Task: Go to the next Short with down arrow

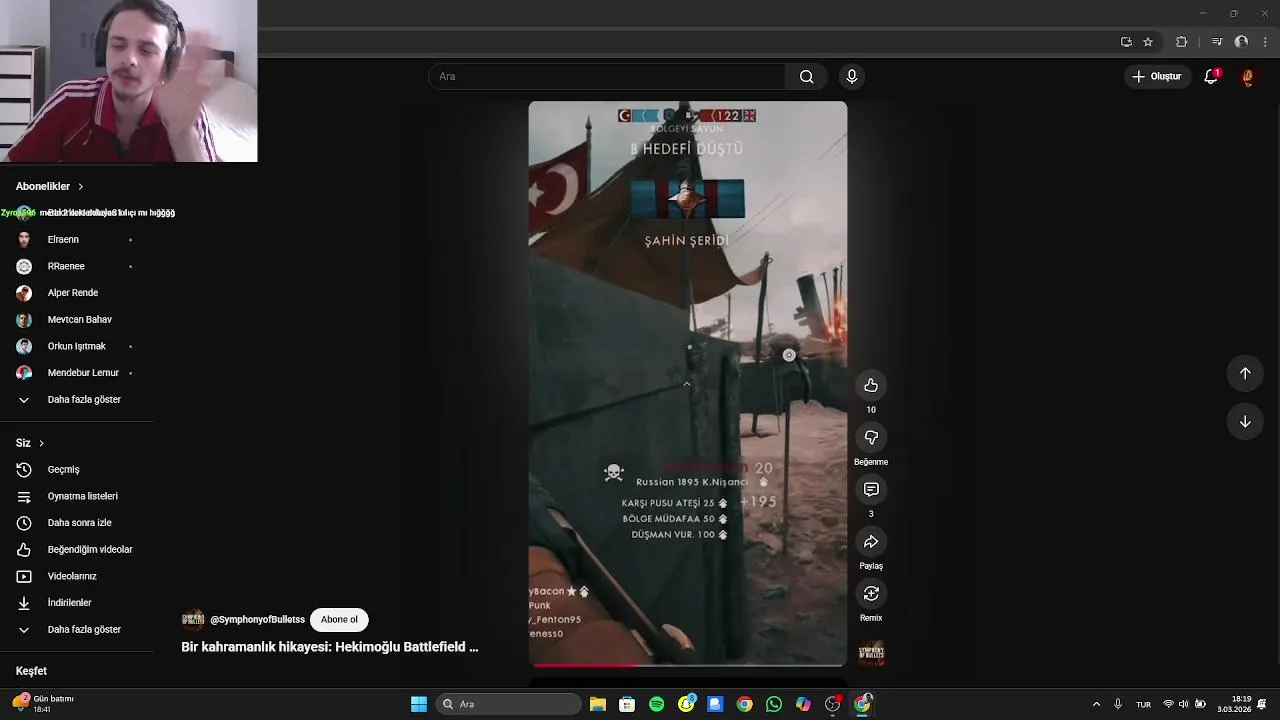Action: (1245, 421)
